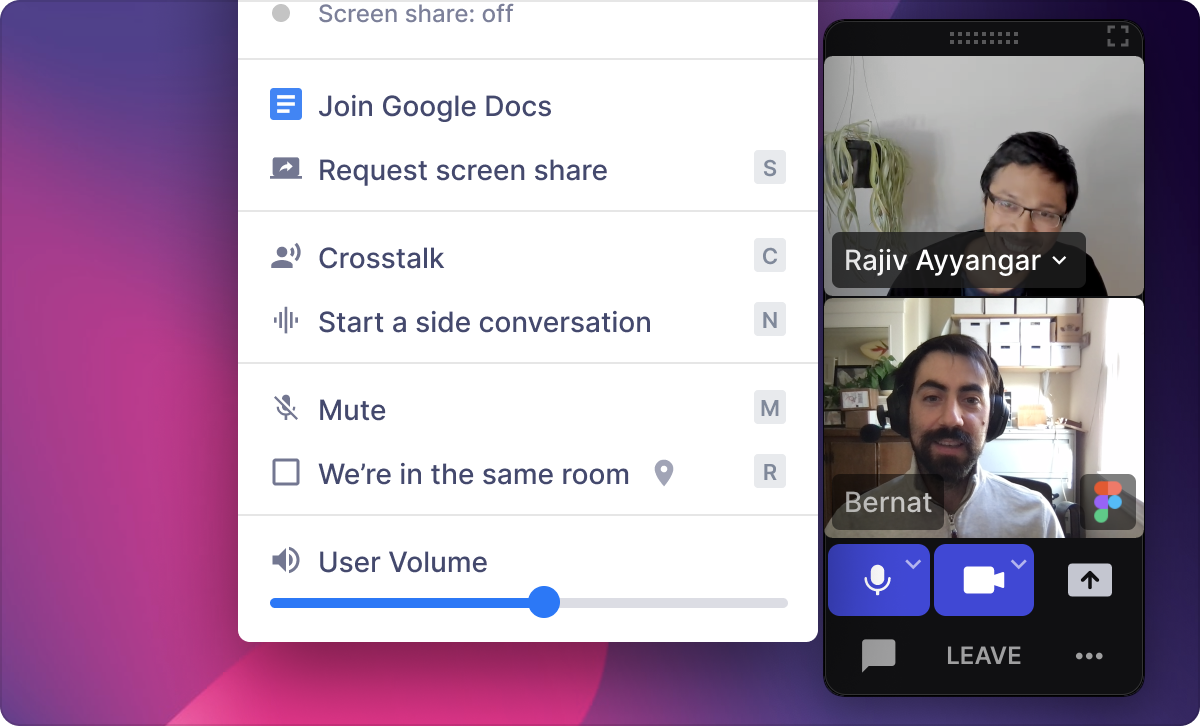Click the We're in the same room label
The height and width of the screenshot is (726, 1200).
(x=474, y=474)
